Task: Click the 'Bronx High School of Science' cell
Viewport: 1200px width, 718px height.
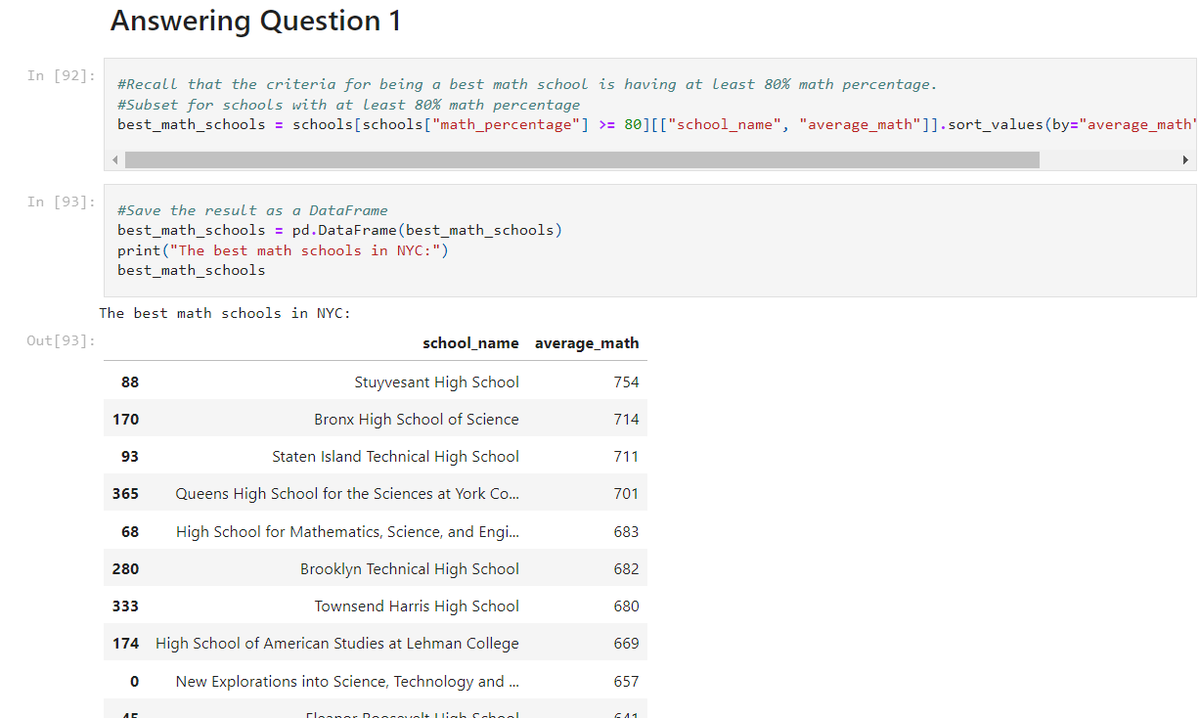Action: point(417,419)
